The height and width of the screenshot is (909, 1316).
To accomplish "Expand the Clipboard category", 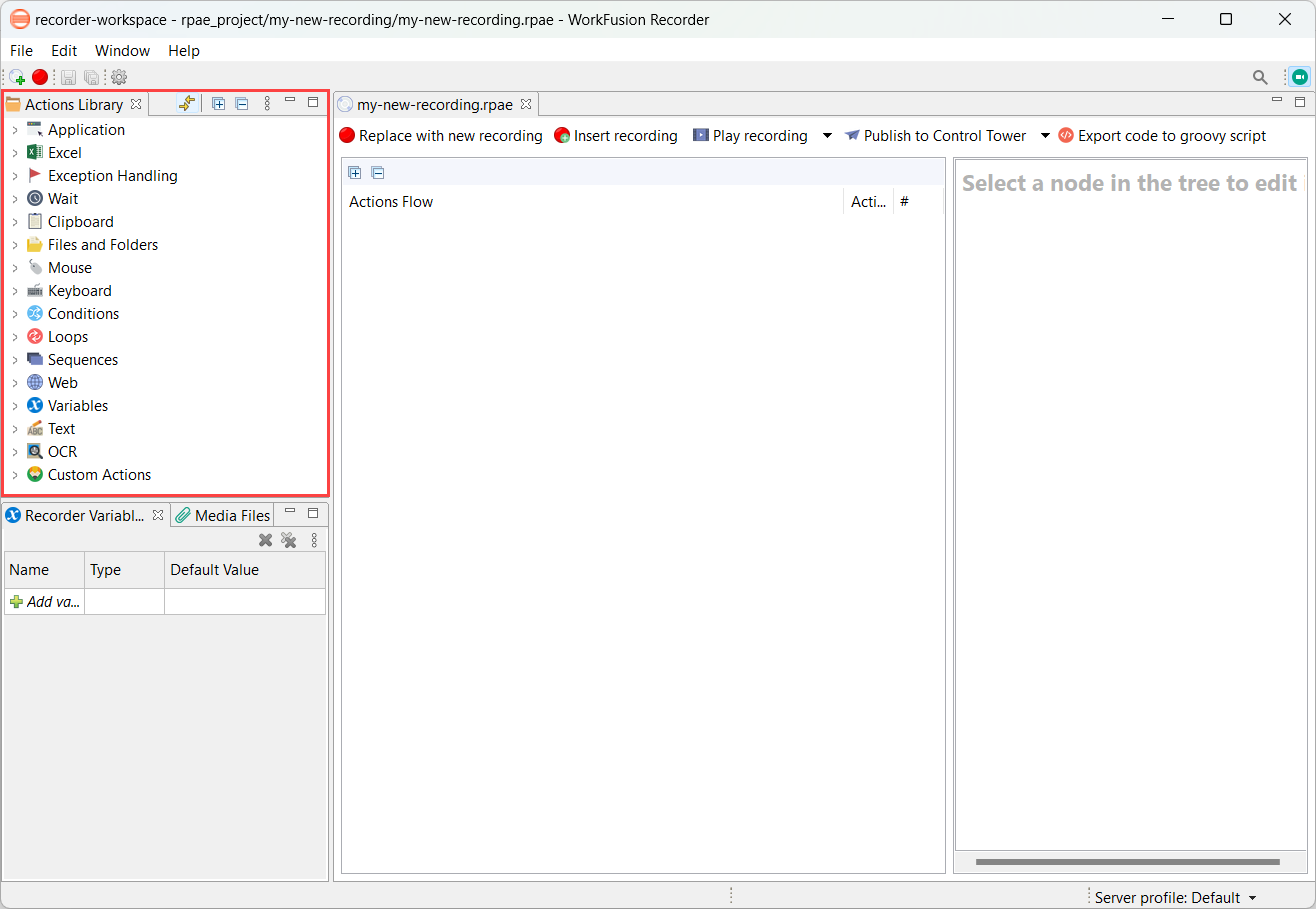I will coord(15,222).
